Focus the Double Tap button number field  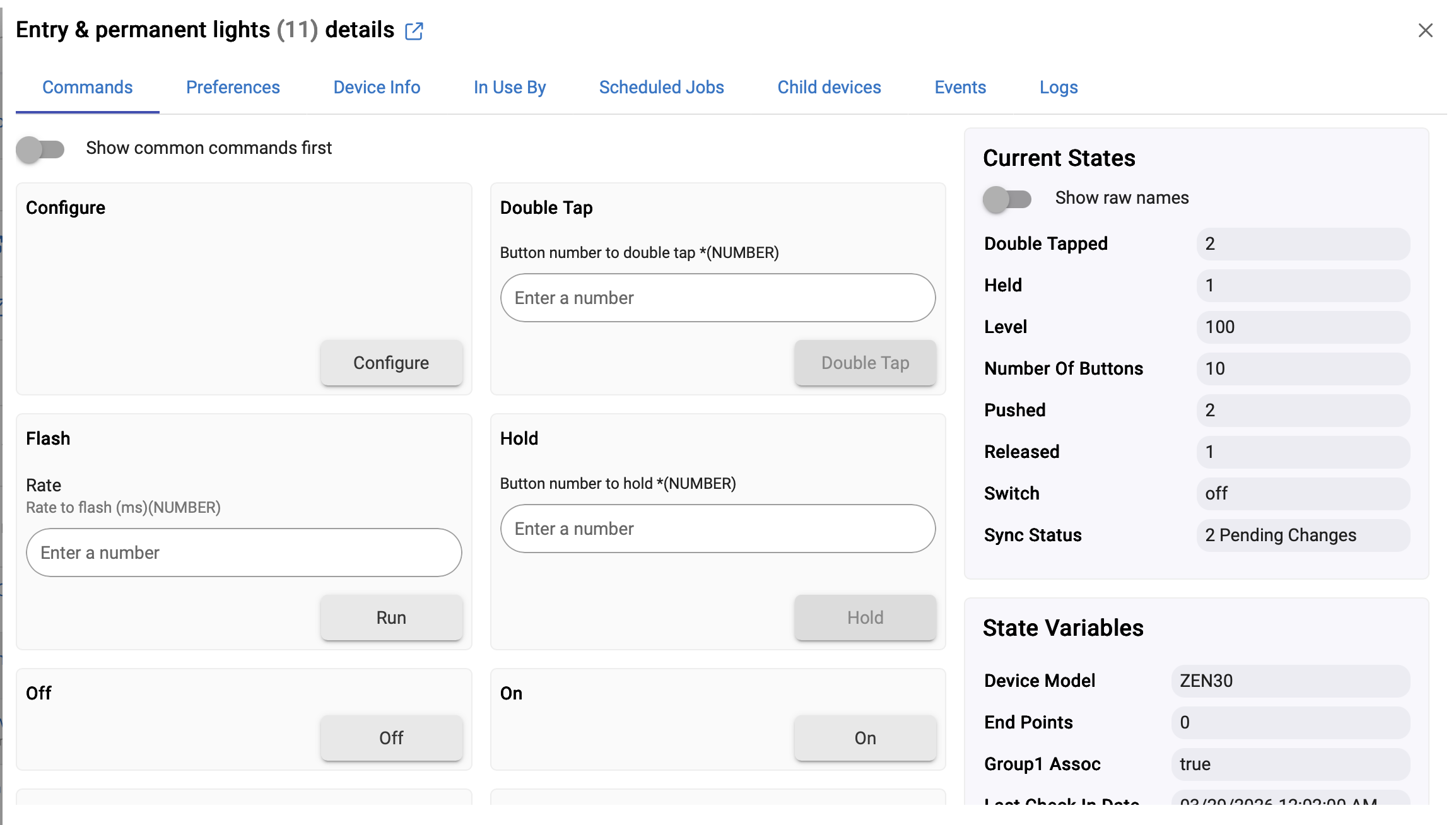717,298
